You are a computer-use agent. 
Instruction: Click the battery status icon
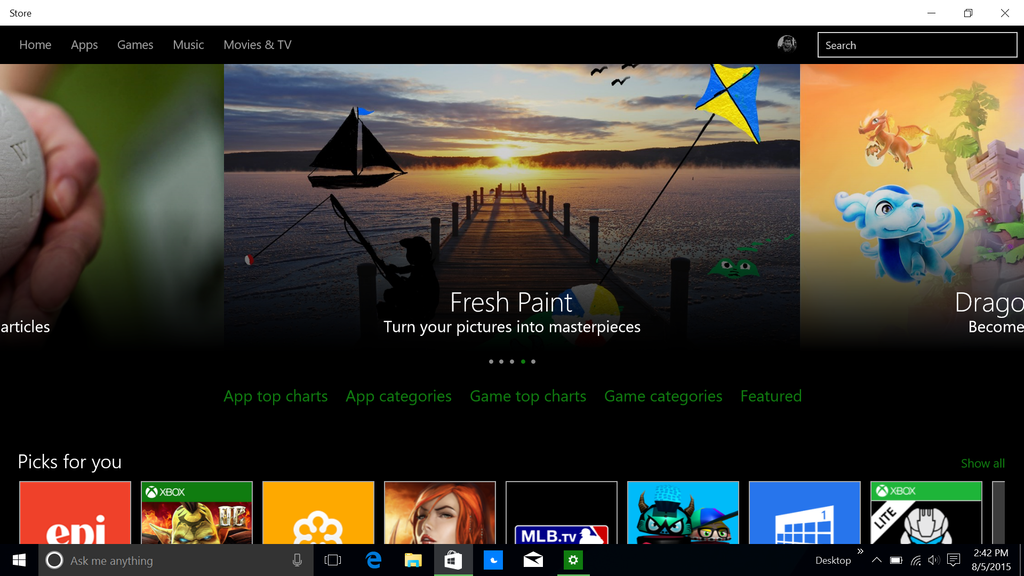[896, 560]
